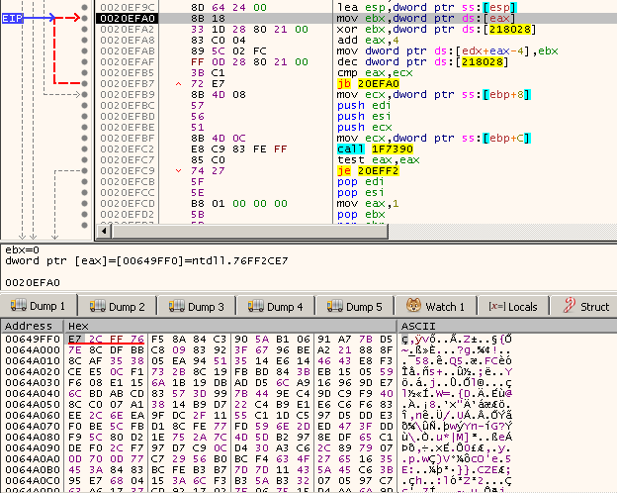Switch to the Dump 1 tab
617x493 pixels.
pos(38,306)
